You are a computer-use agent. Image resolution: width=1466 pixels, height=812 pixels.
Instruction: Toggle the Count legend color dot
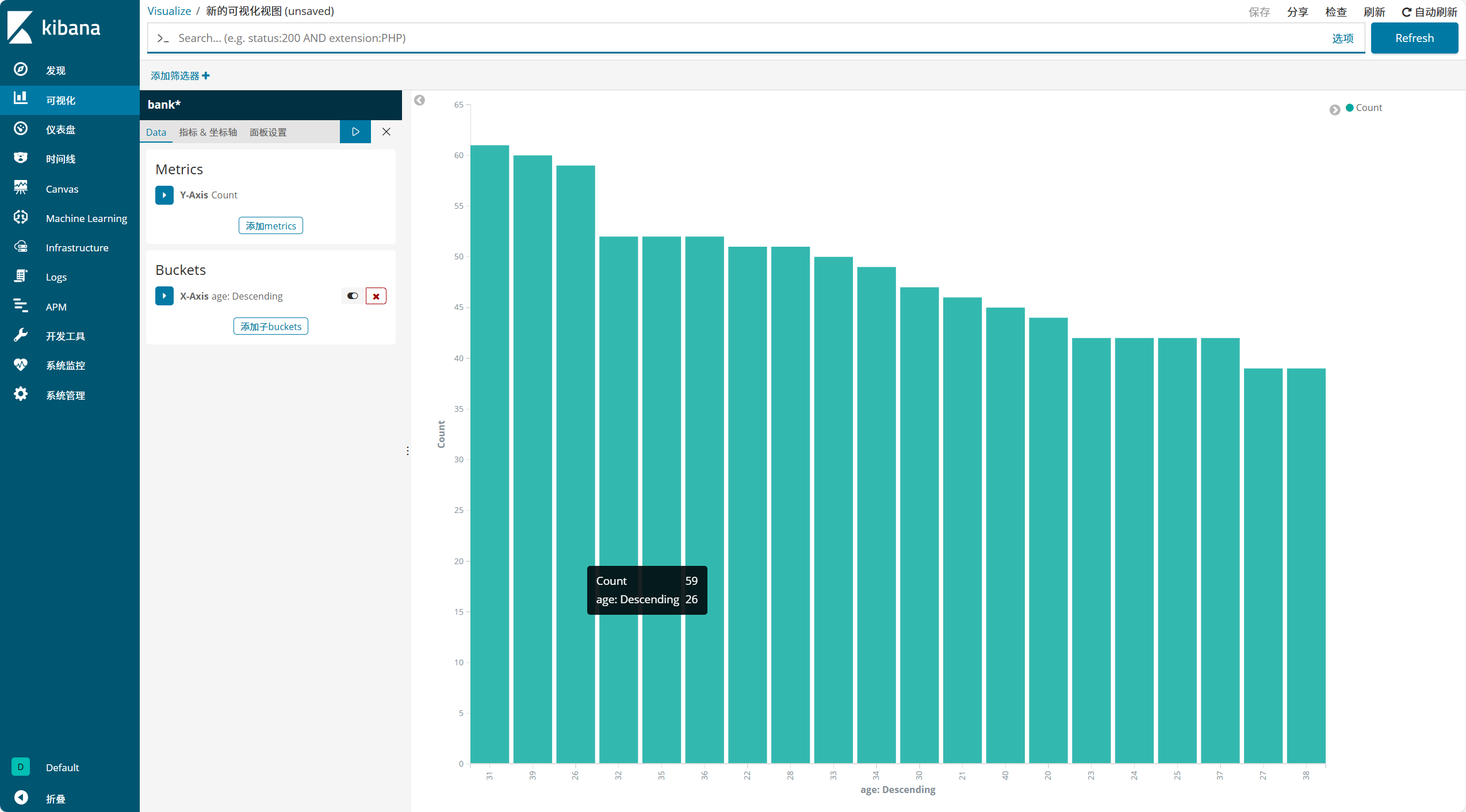tap(1349, 108)
